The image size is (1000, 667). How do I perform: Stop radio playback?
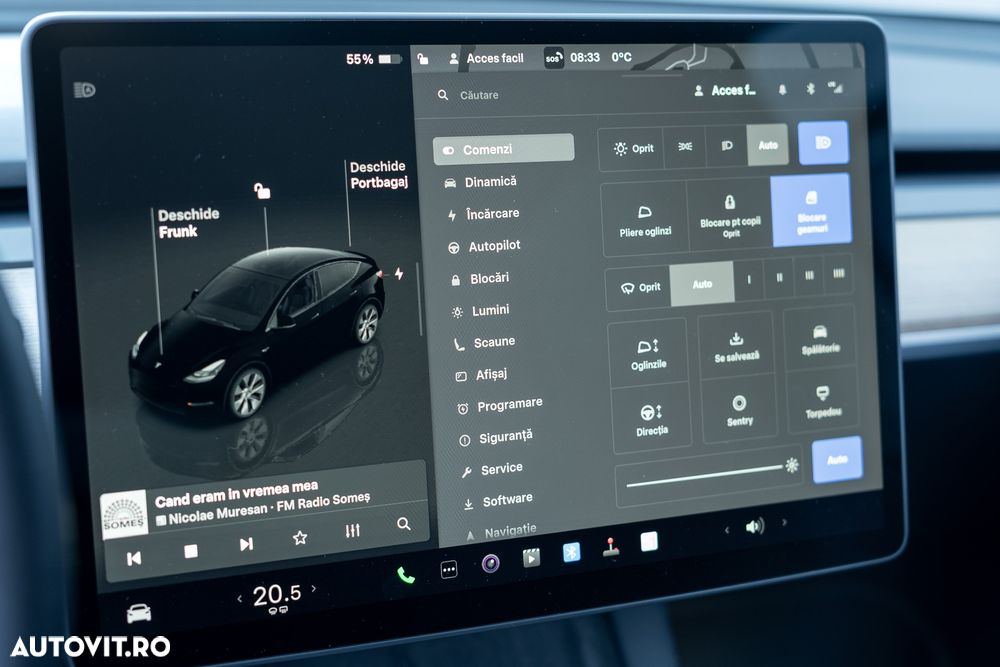click(190, 552)
